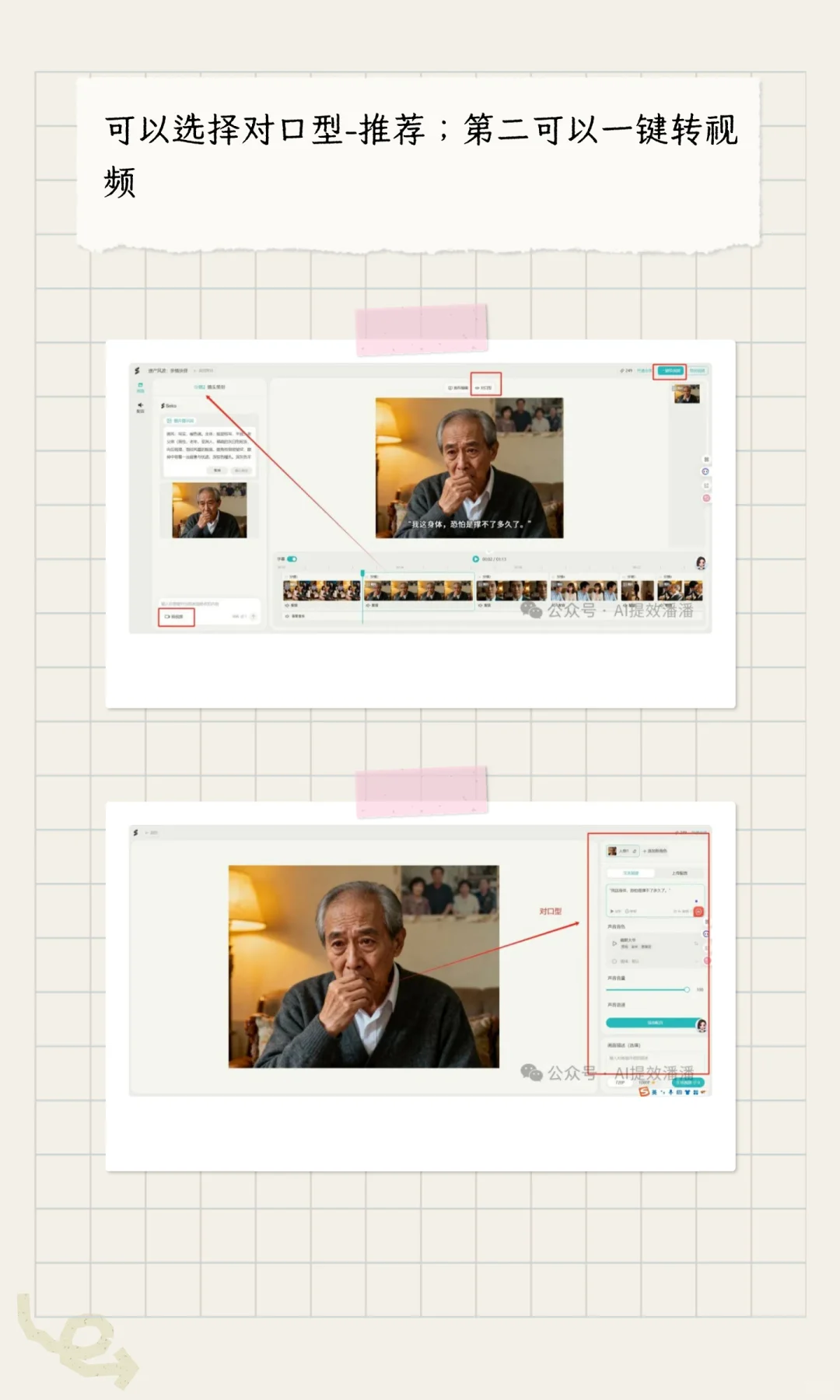
Task: Click the round send arrow in chat input
Action: click(x=254, y=616)
